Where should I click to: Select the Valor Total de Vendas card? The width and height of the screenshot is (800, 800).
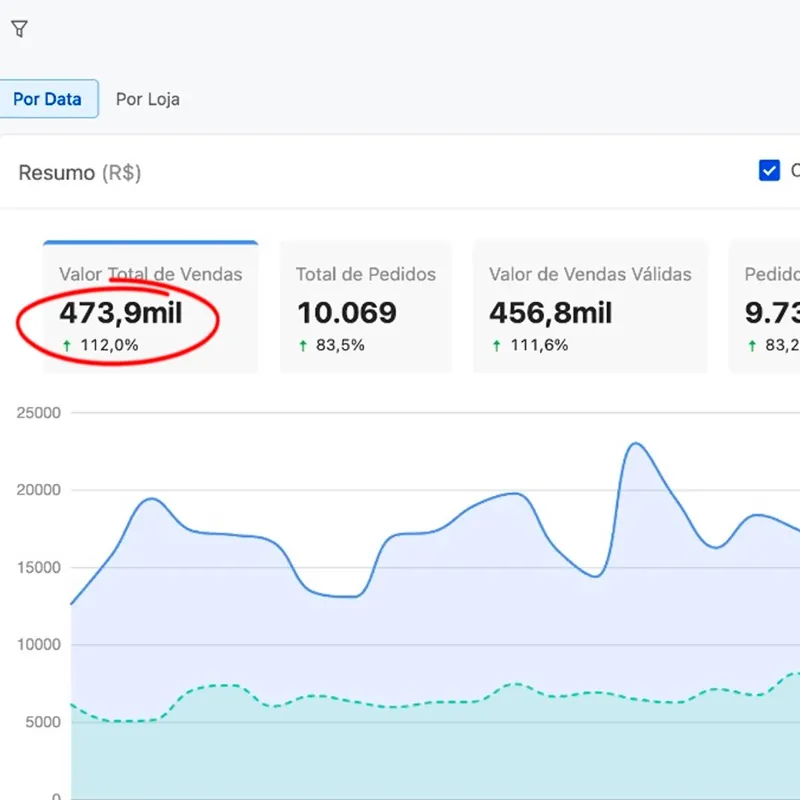point(151,307)
